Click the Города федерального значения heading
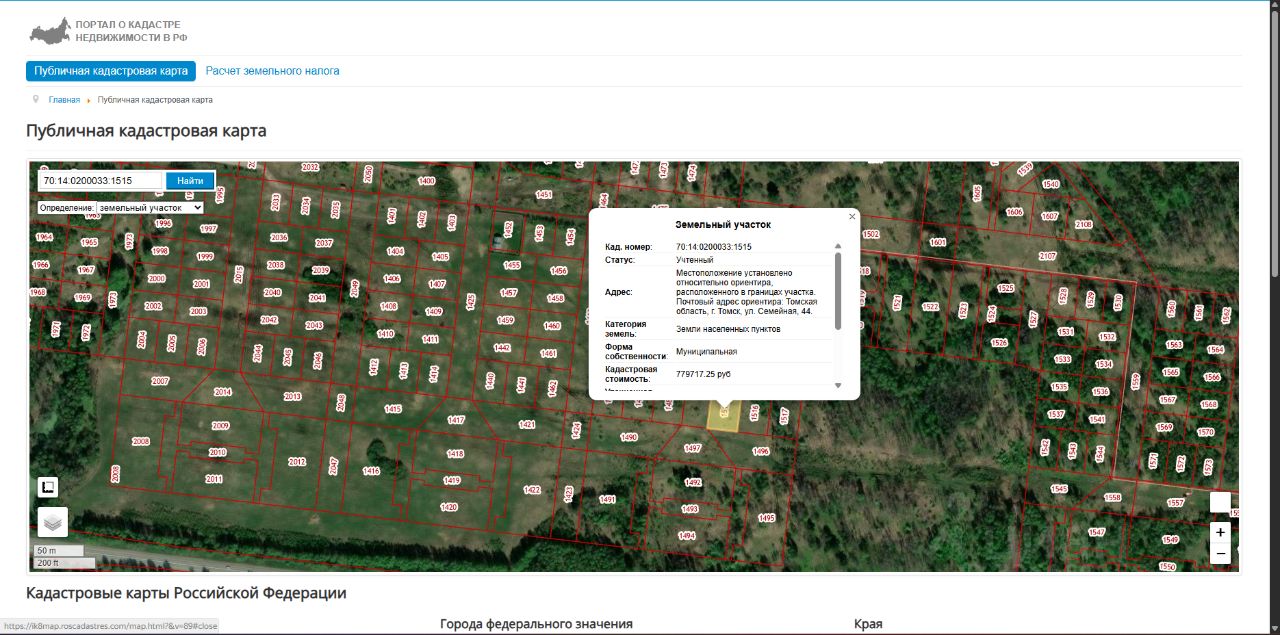Image resolution: width=1280 pixels, height=635 pixels. [536, 624]
